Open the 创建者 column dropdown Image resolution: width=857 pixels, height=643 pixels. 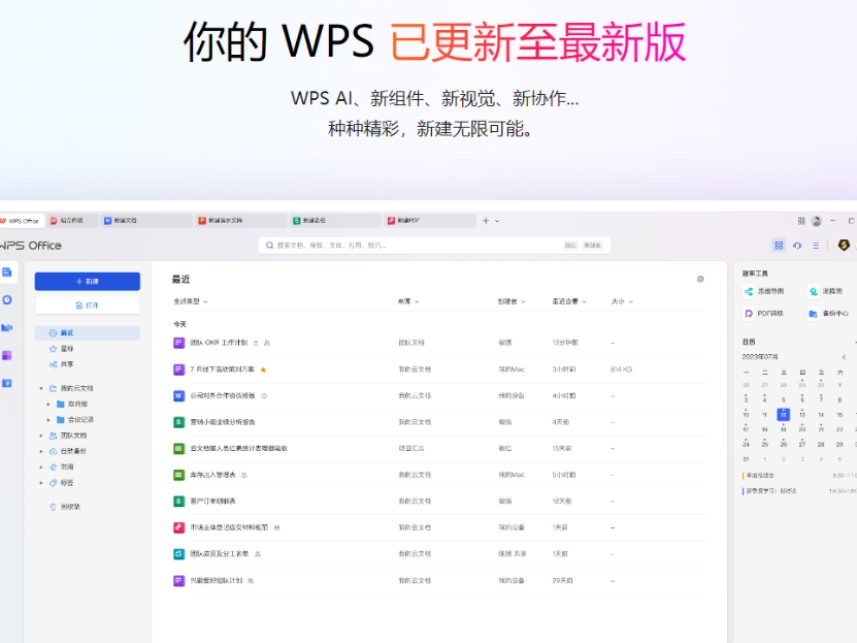pyautogui.click(x=512, y=301)
